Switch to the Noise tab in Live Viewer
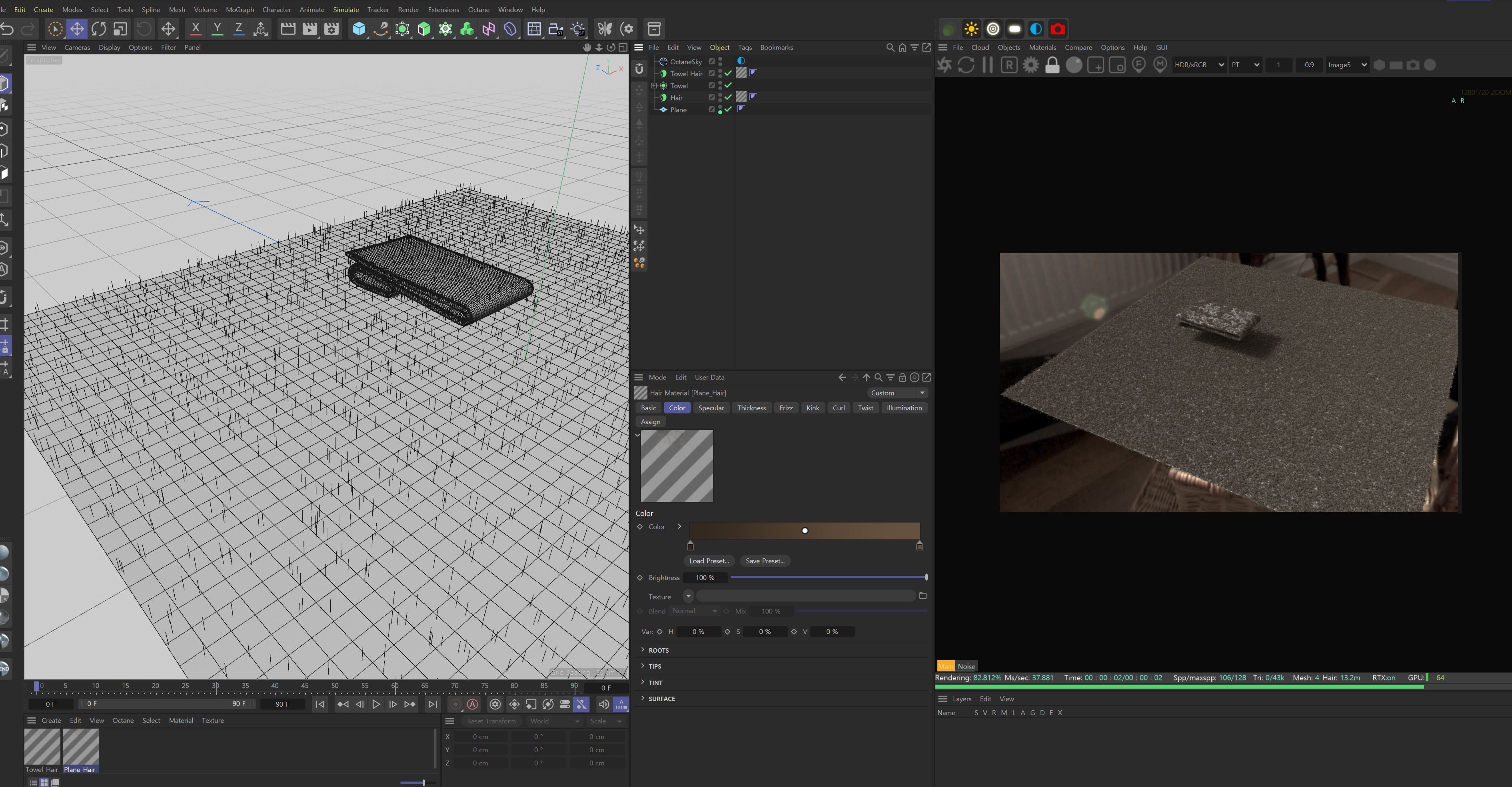This screenshot has height=787, width=1512. click(966, 666)
